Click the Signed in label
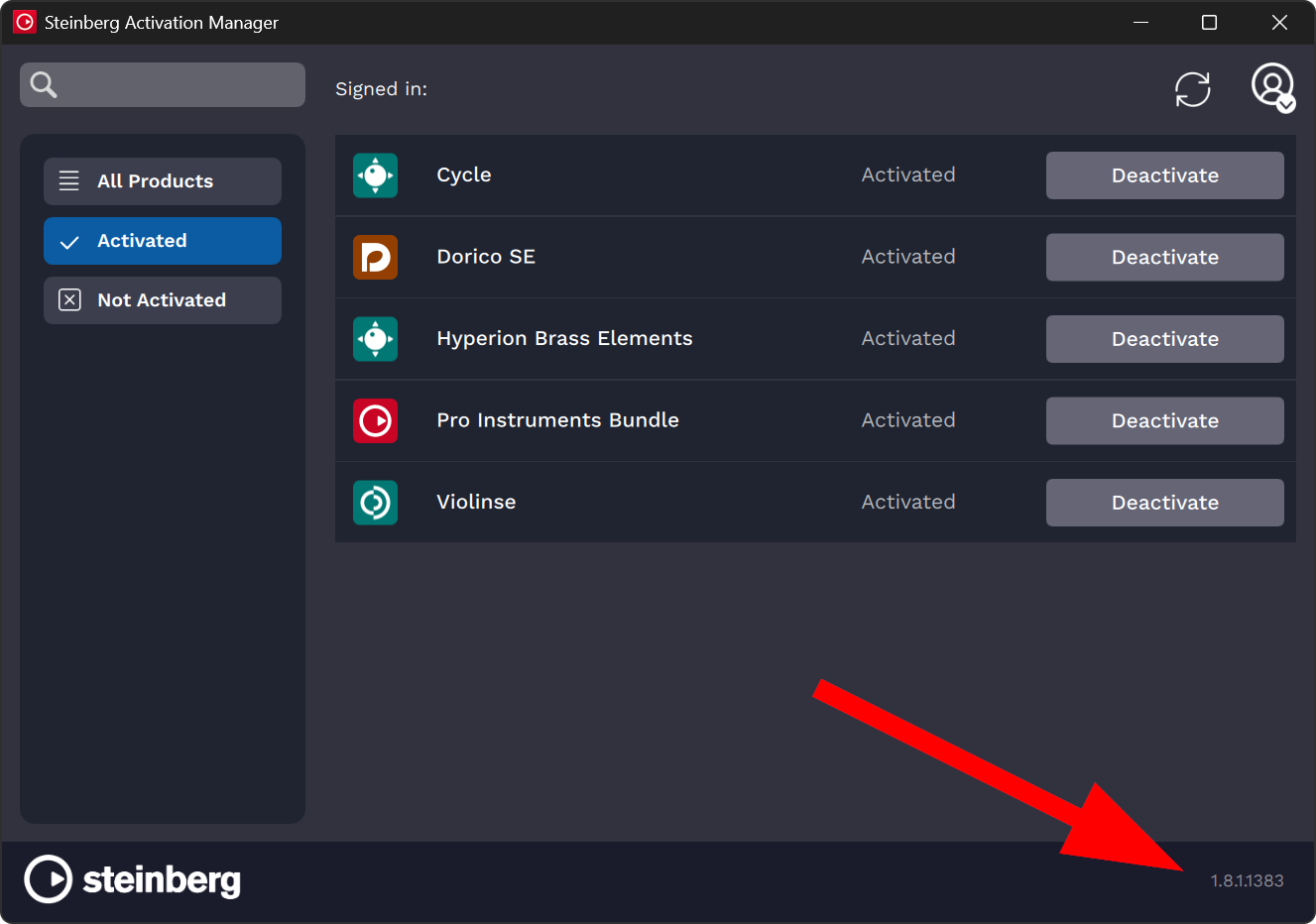The height and width of the screenshot is (924, 1316). click(x=382, y=89)
